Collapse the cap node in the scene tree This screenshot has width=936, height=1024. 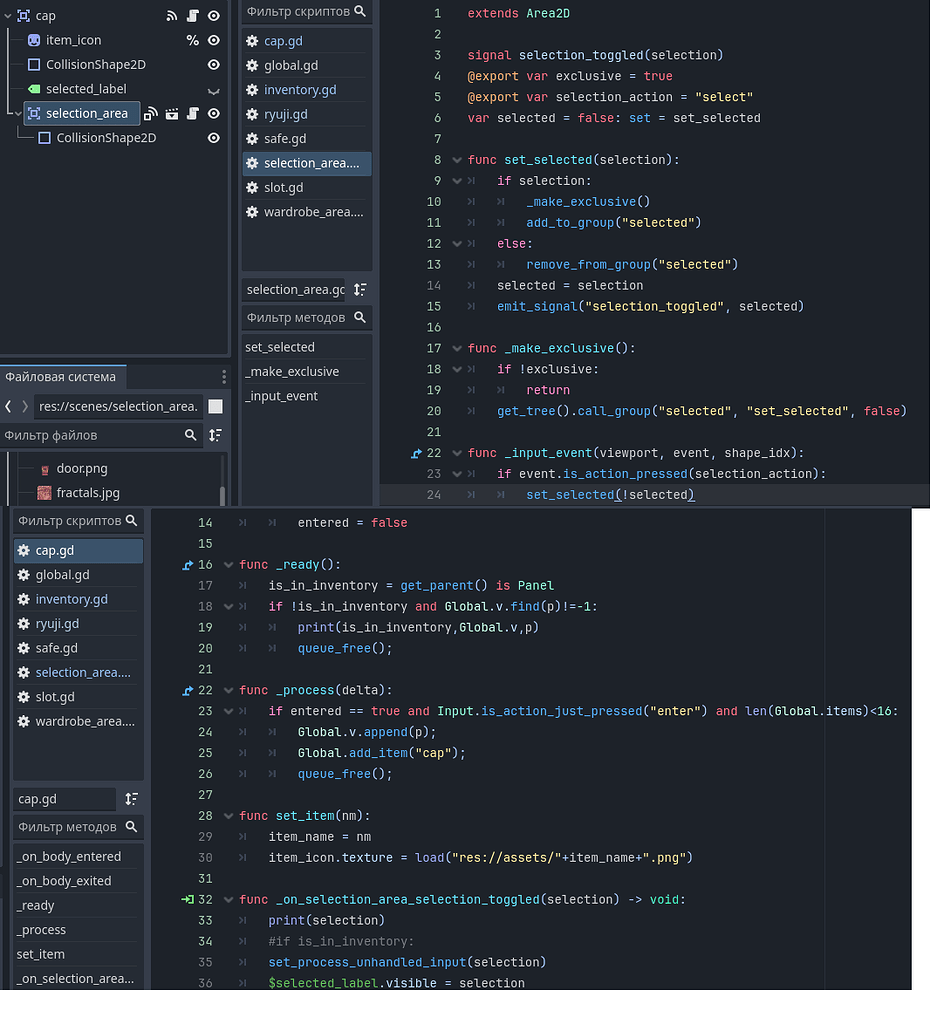point(8,15)
